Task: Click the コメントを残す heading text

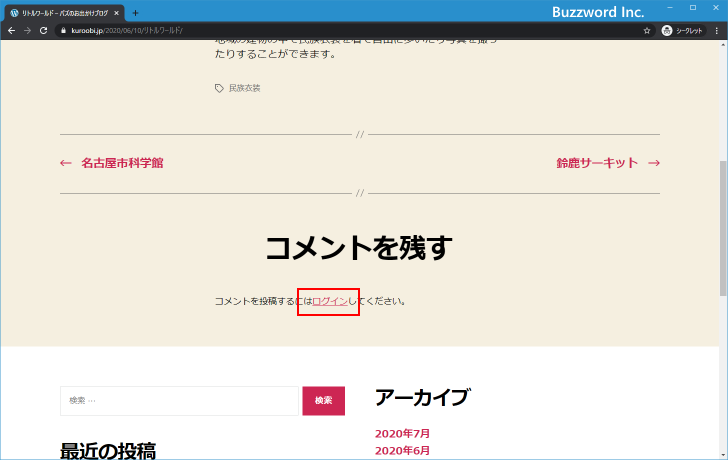Action: [359, 247]
